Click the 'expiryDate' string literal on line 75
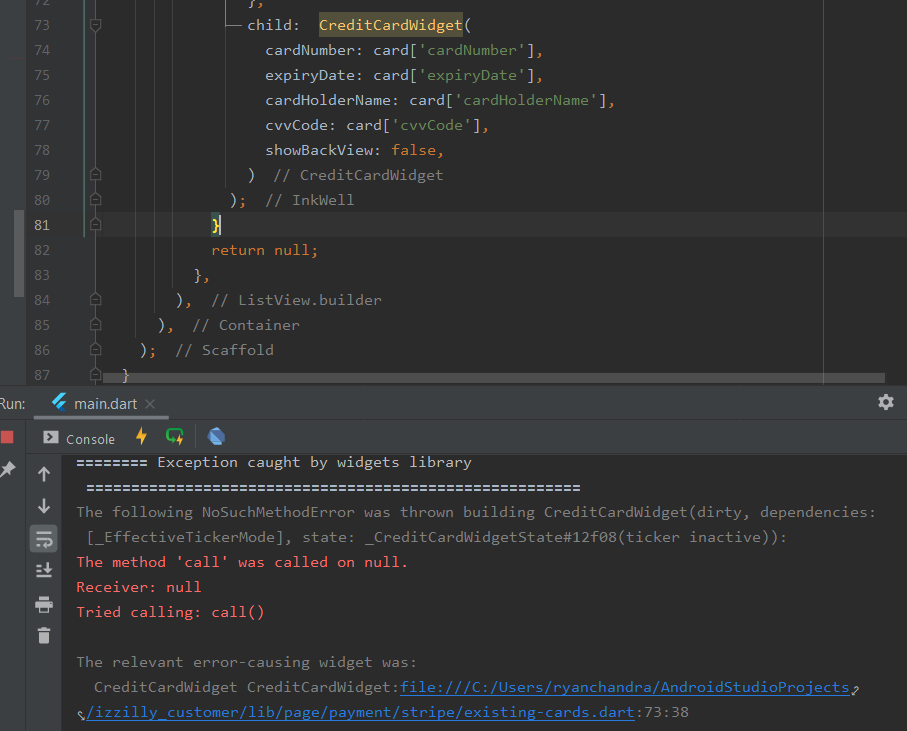907x731 pixels. click(472, 75)
